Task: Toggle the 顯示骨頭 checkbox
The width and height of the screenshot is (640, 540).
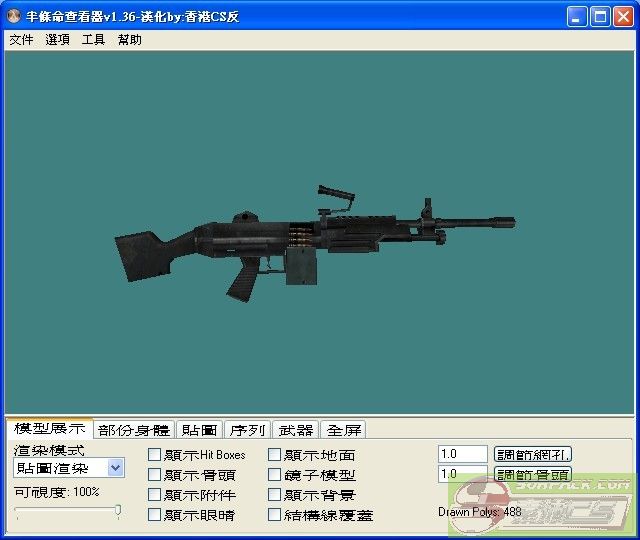Action: coord(154,475)
